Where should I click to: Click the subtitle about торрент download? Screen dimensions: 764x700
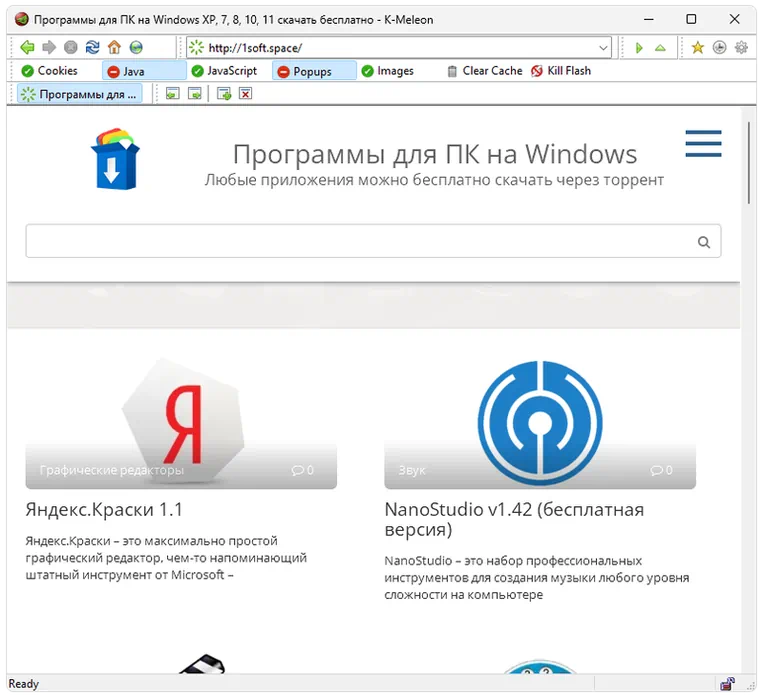pyautogui.click(x=434, y=180)
